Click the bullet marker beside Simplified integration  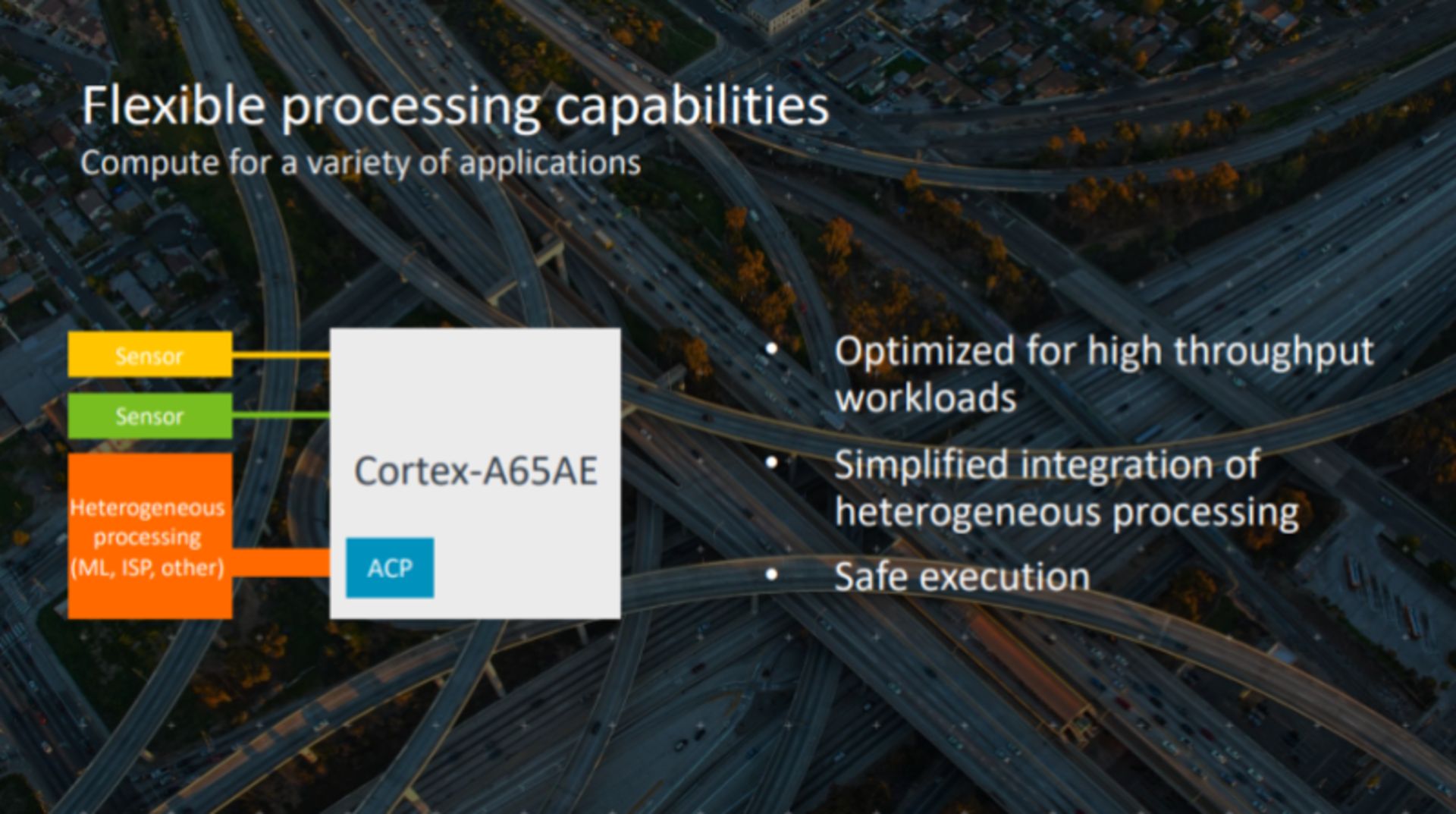772,462
